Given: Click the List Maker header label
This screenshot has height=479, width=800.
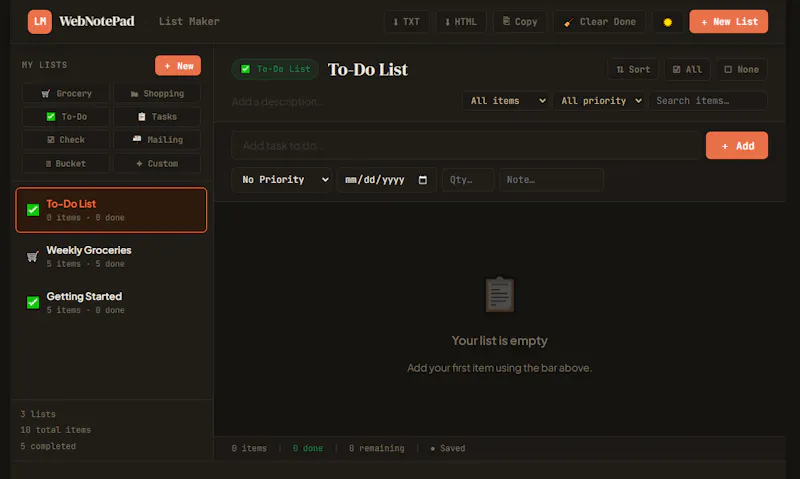Looking at the screenshot, I should point(189,21).
